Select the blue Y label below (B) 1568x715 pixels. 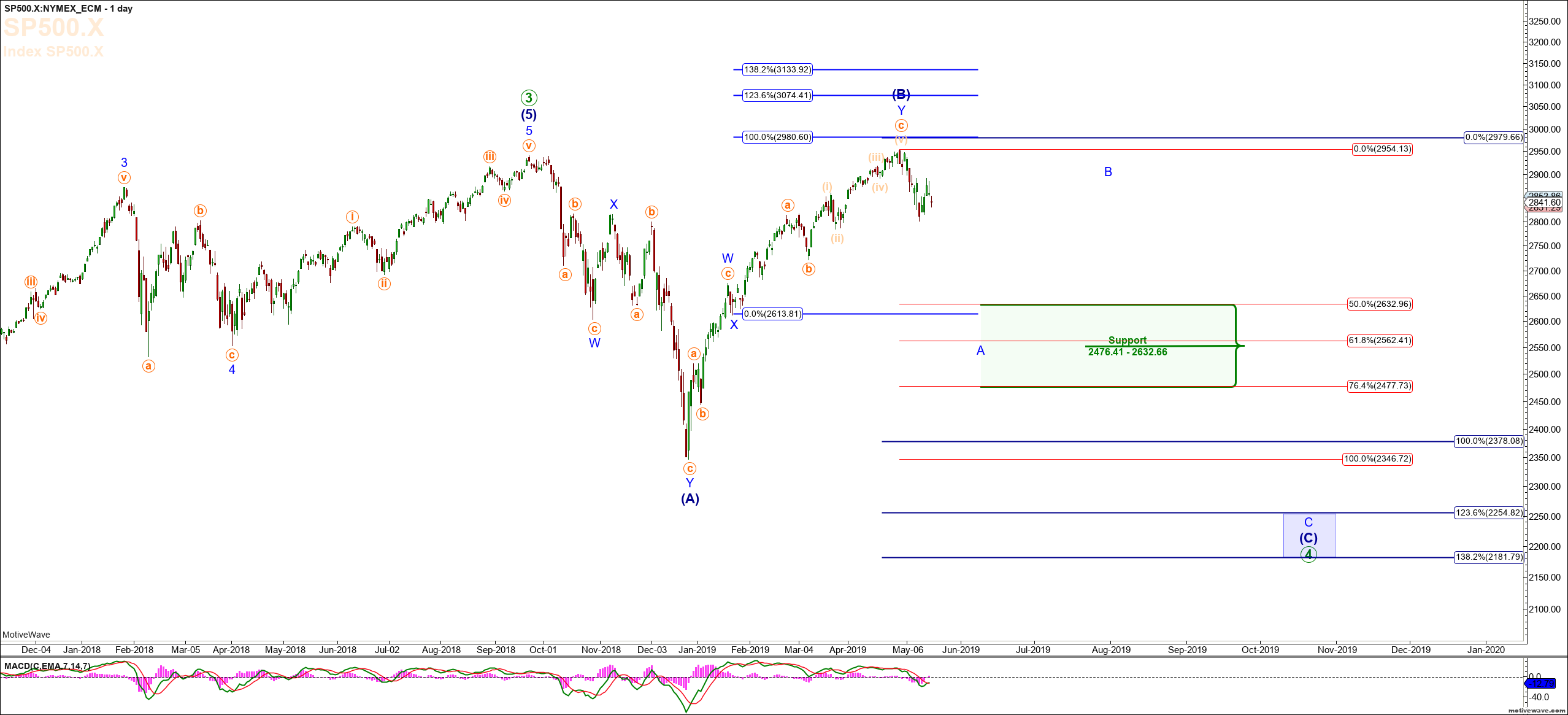(x=901, y=110)
